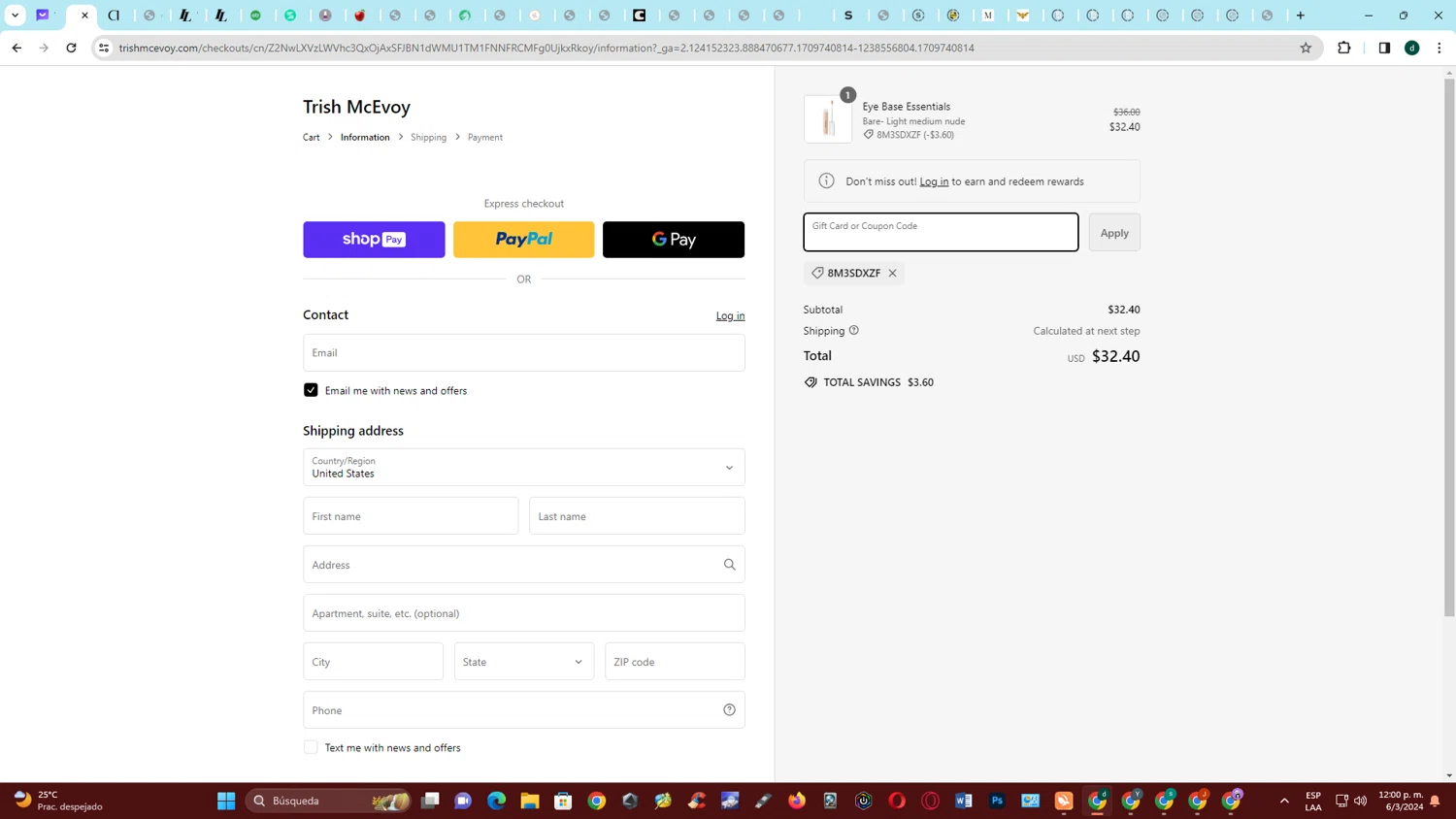Focus the Email input field
The width and height of the screenshot is (1456, 819).
[524, 353]
